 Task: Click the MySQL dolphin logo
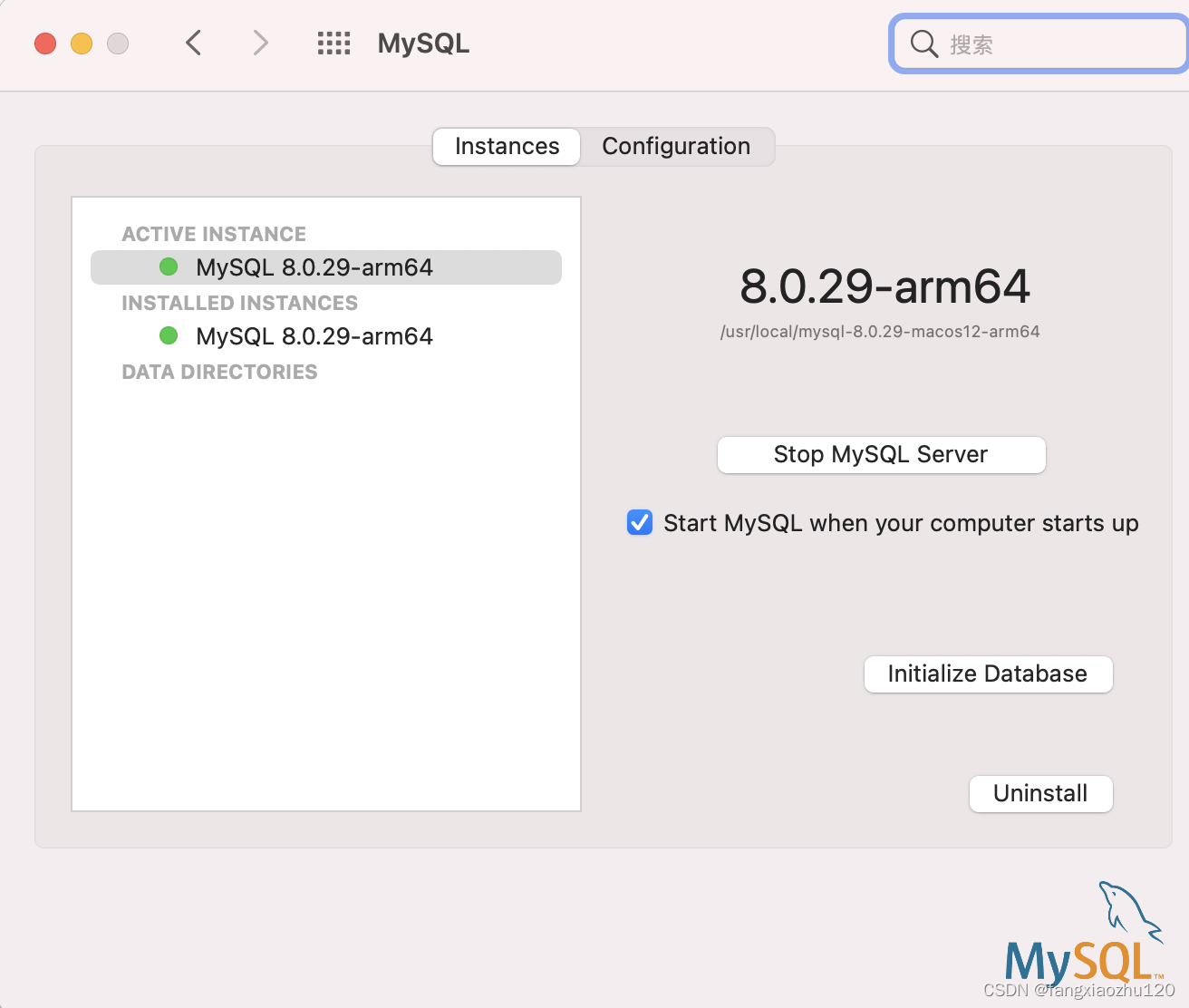point(1084,934)
